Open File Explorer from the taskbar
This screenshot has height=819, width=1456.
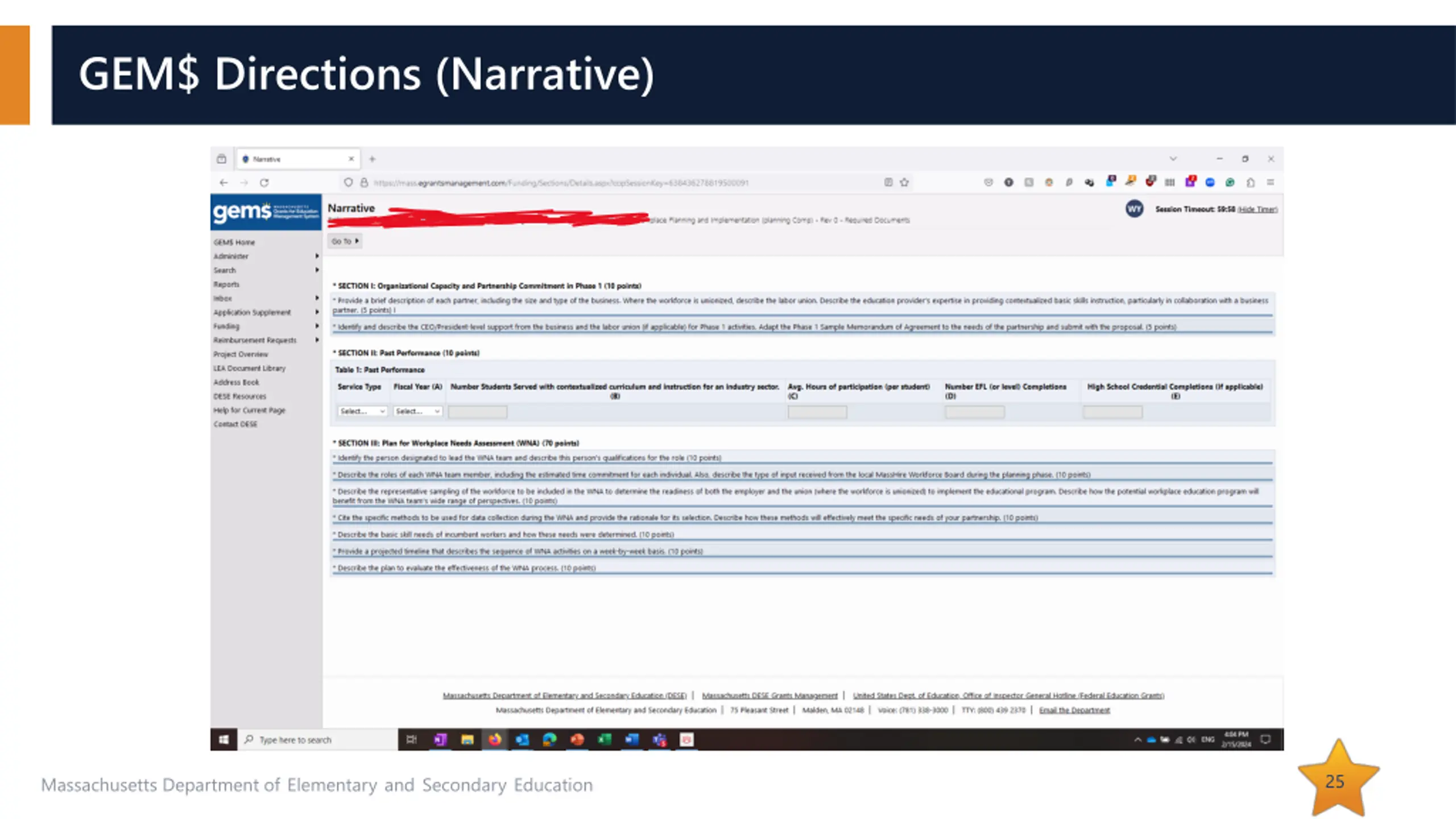[468, 739]
